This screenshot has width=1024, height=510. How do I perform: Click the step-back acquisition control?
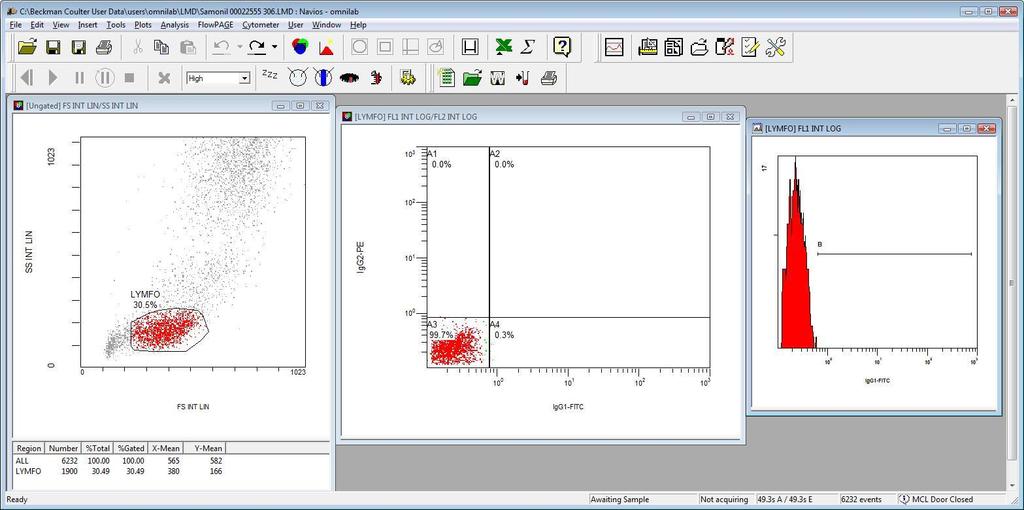click(x=27, y=78)
